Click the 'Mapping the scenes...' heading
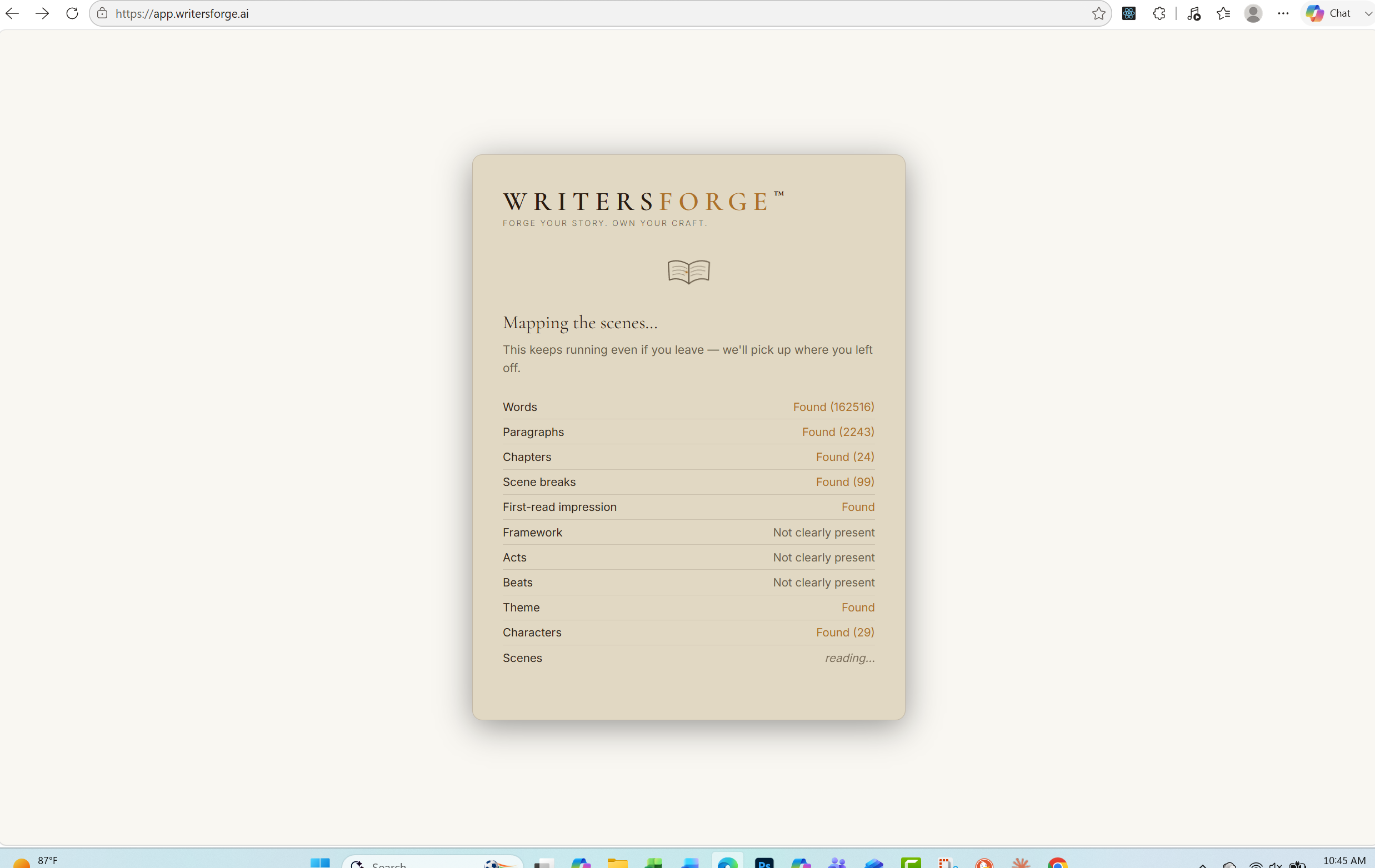Viewport: 1375px width, 868px height. [580, 323]
